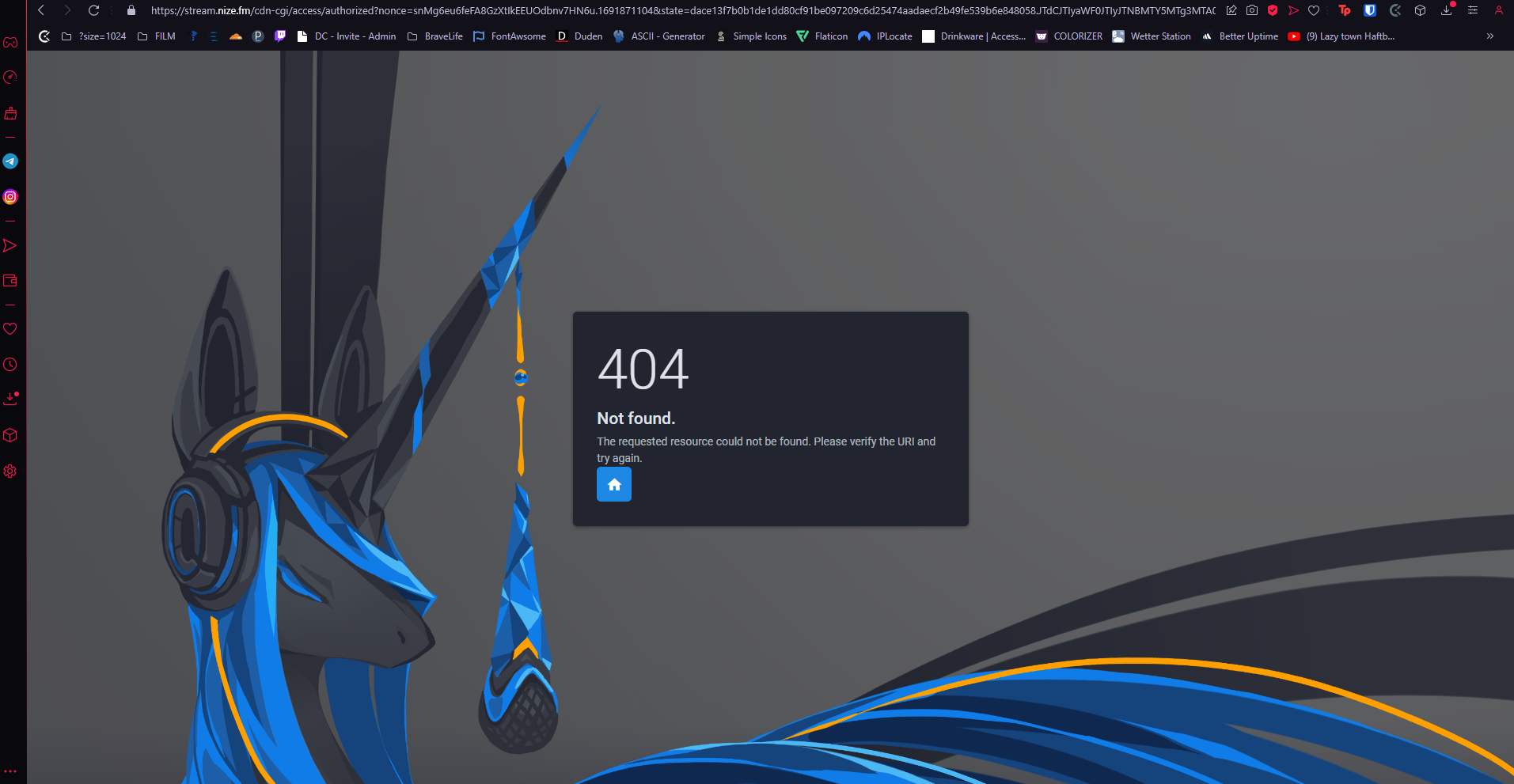Screen dimensions: 1514x784
Task: Open sidebar settings gear
Action: 10,472
